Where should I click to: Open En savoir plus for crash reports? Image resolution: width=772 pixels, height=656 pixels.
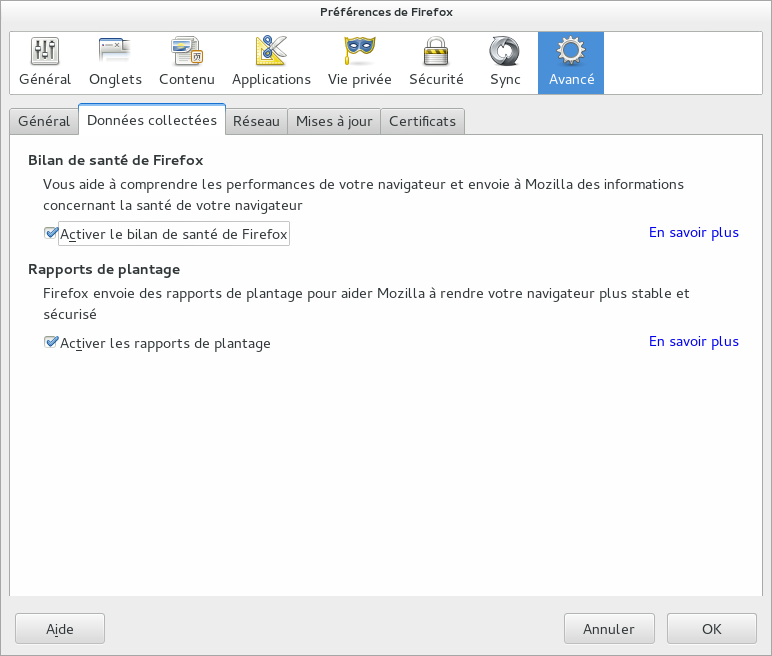click(694, 341)
